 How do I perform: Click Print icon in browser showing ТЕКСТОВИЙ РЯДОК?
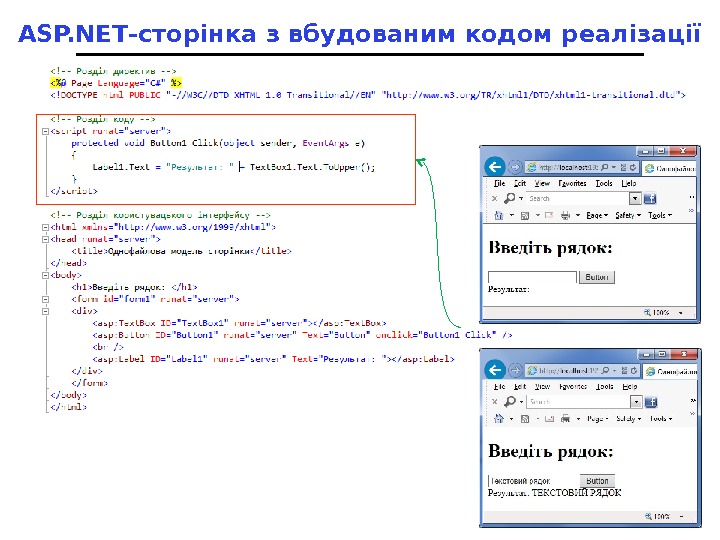pos(566,418)
